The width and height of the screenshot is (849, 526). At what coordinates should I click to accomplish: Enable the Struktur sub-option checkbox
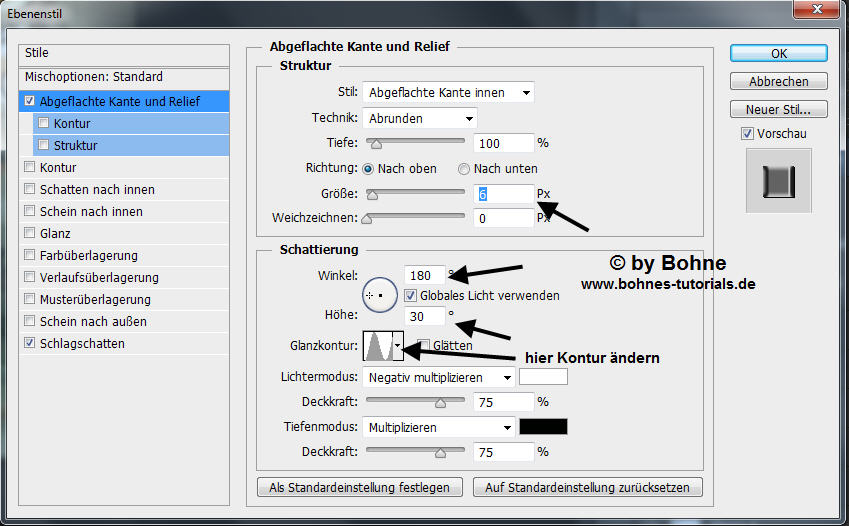click(43, 146)
